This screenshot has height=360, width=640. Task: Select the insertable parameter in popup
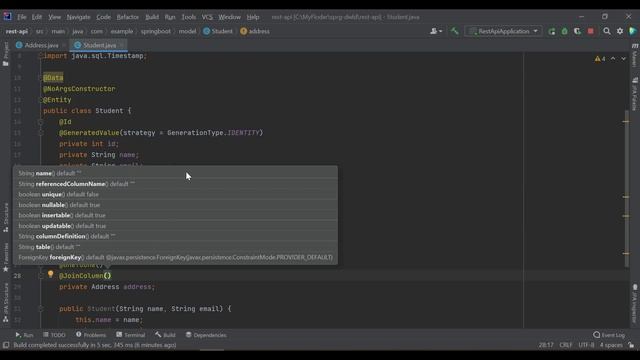point(175,215)
